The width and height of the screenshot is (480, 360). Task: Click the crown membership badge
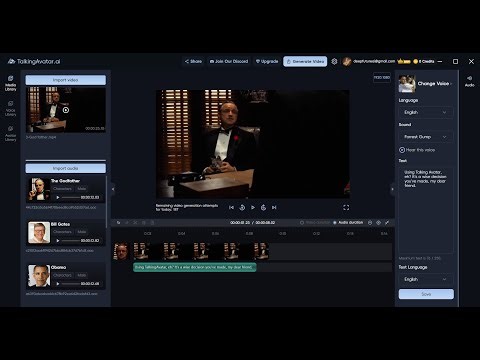pyautogui.click(x=404, y=61)
